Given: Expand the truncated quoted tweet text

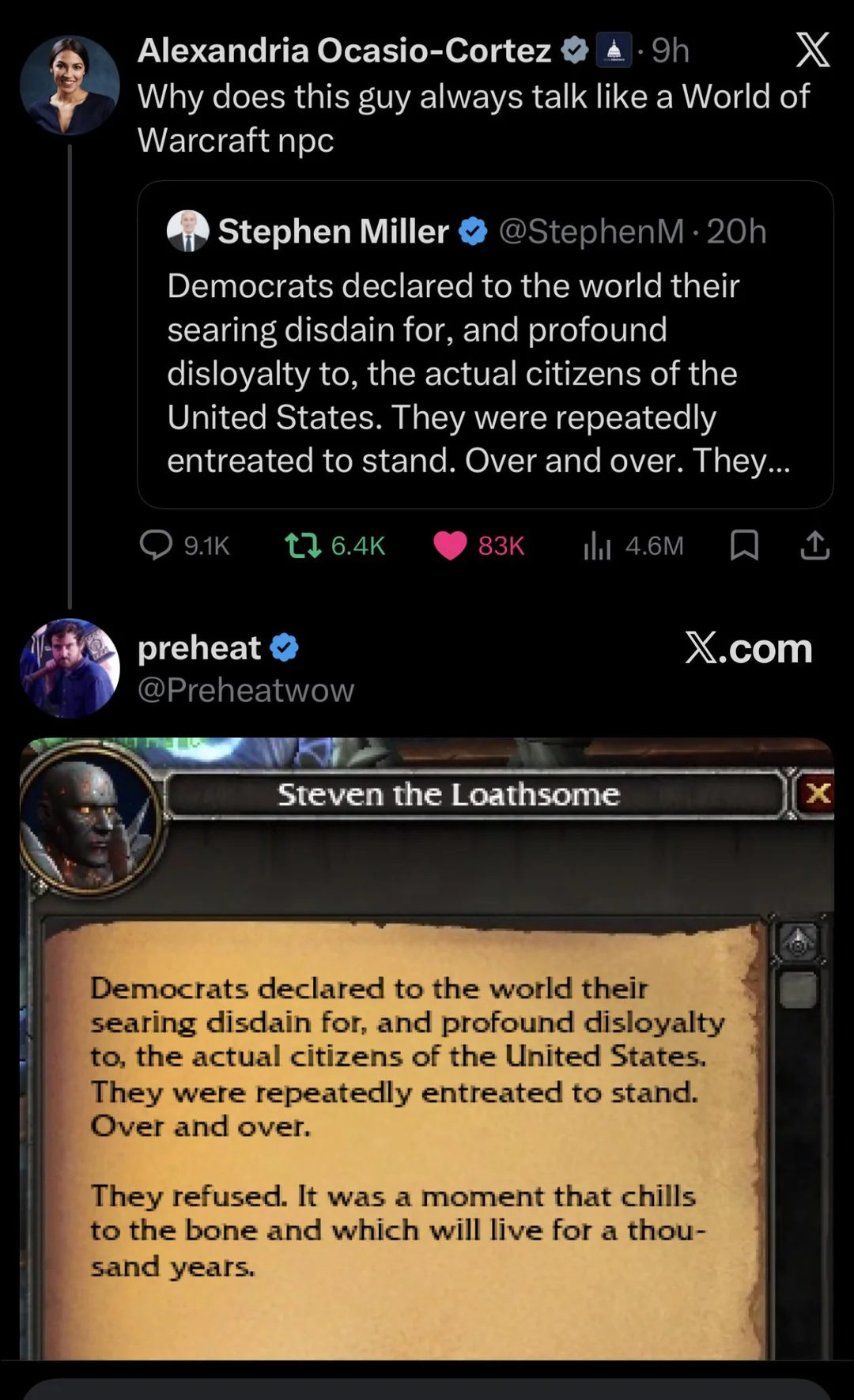Looking at the screenshot, I should pyautogui.click(x=478, y=373).
